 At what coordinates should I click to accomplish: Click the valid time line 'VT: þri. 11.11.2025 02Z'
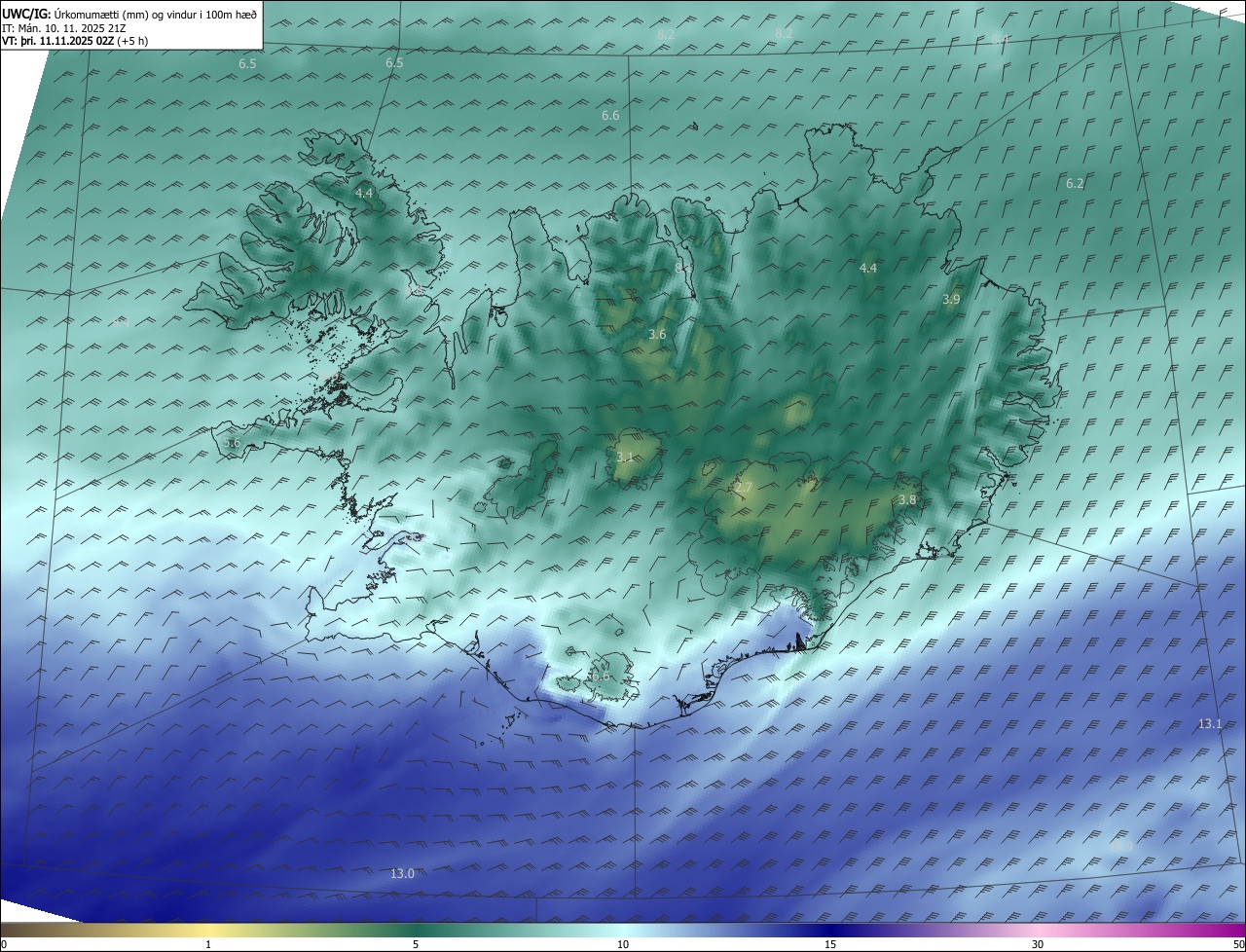58,42
